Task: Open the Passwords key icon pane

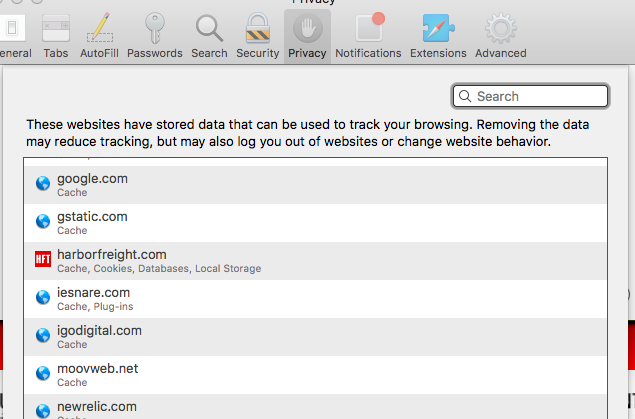Action: point(155,35)
